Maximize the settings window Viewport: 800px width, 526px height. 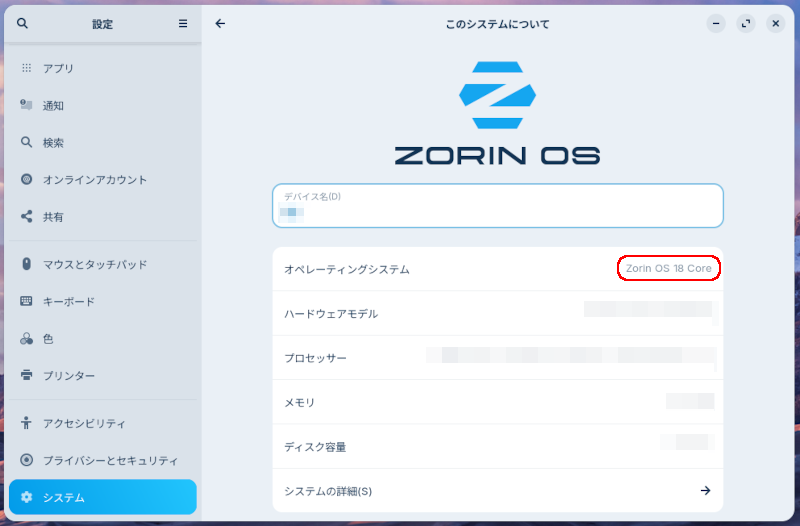(x=746, y=24)
